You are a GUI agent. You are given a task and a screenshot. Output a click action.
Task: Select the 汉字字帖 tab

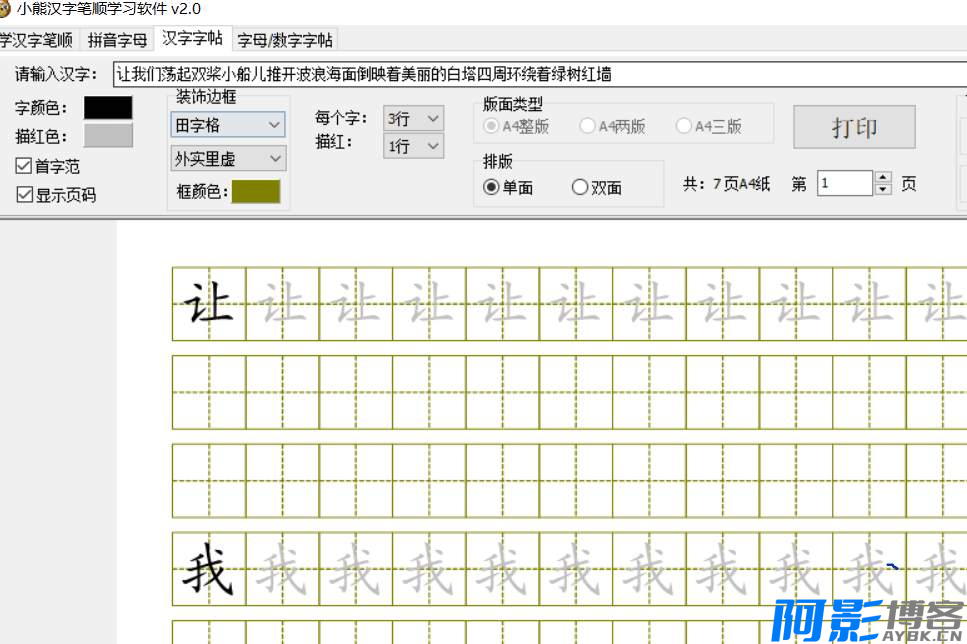pyautogui.click(x=192, y=38)
